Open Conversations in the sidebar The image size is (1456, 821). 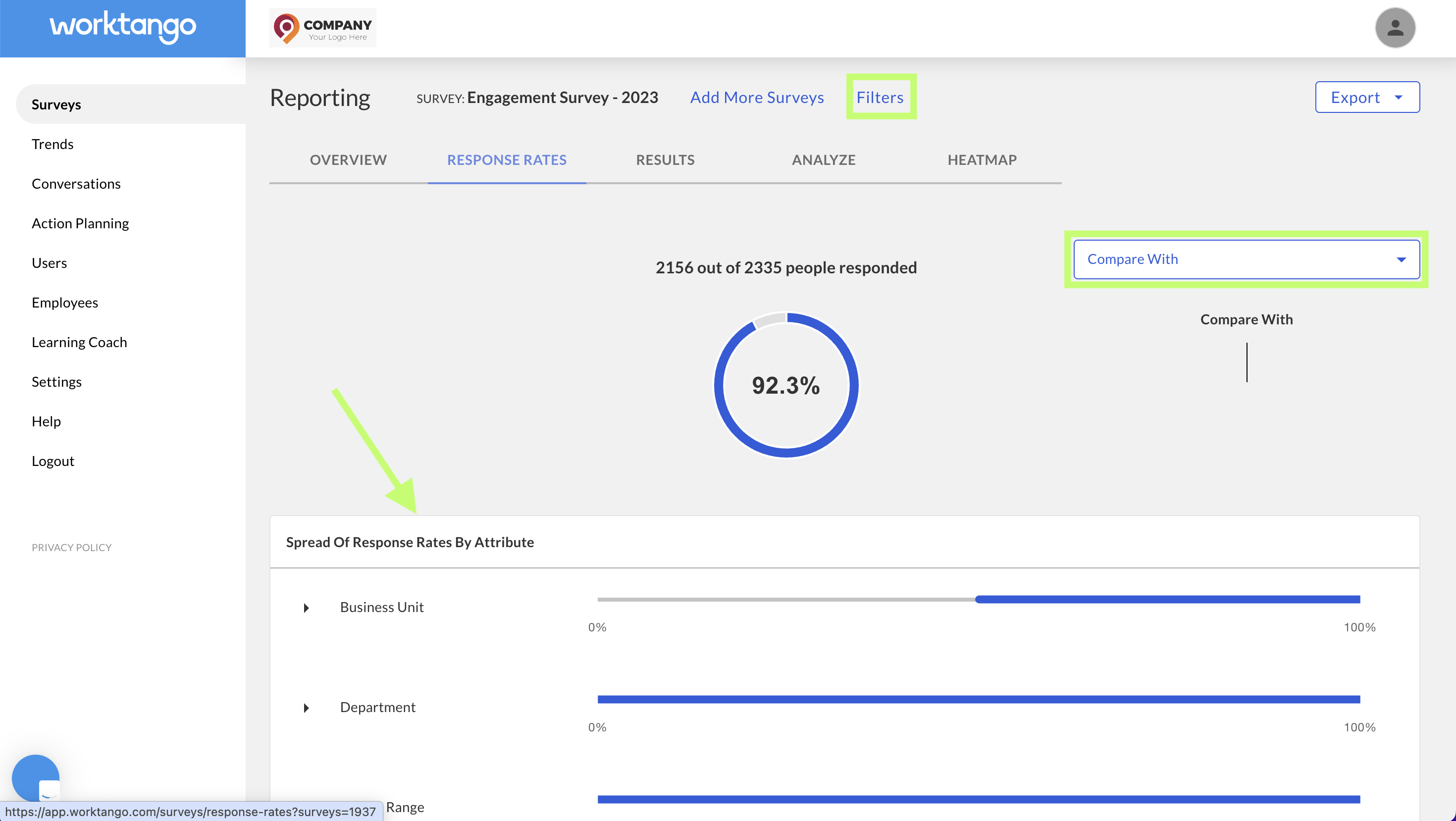[x=76, y=184]
